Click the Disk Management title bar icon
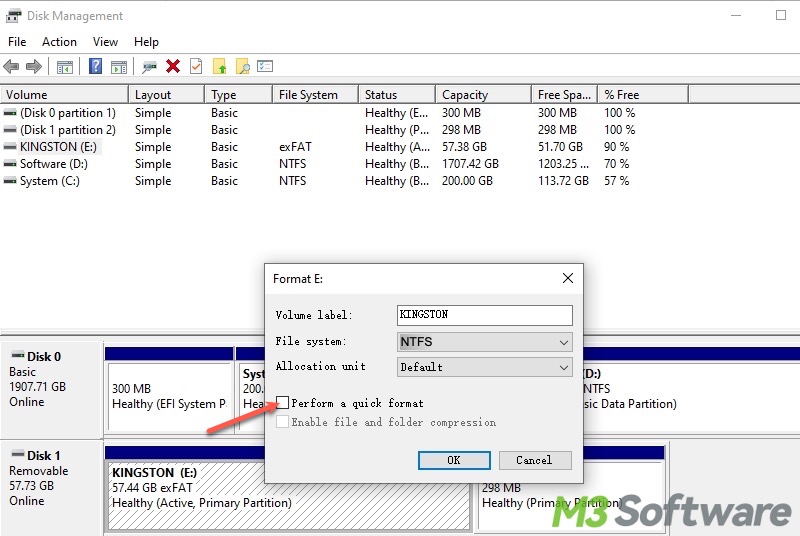The height and width of the screenshot is (536, 800). [14, 16]
